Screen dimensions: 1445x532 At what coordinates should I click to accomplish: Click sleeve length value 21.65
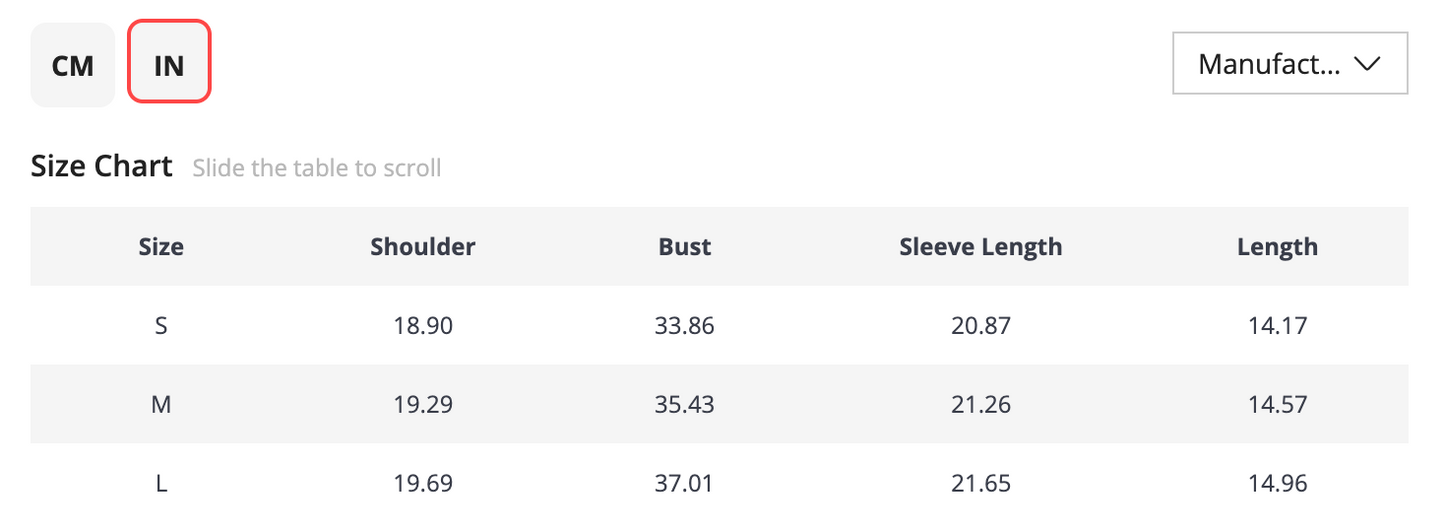click(981, 484)
